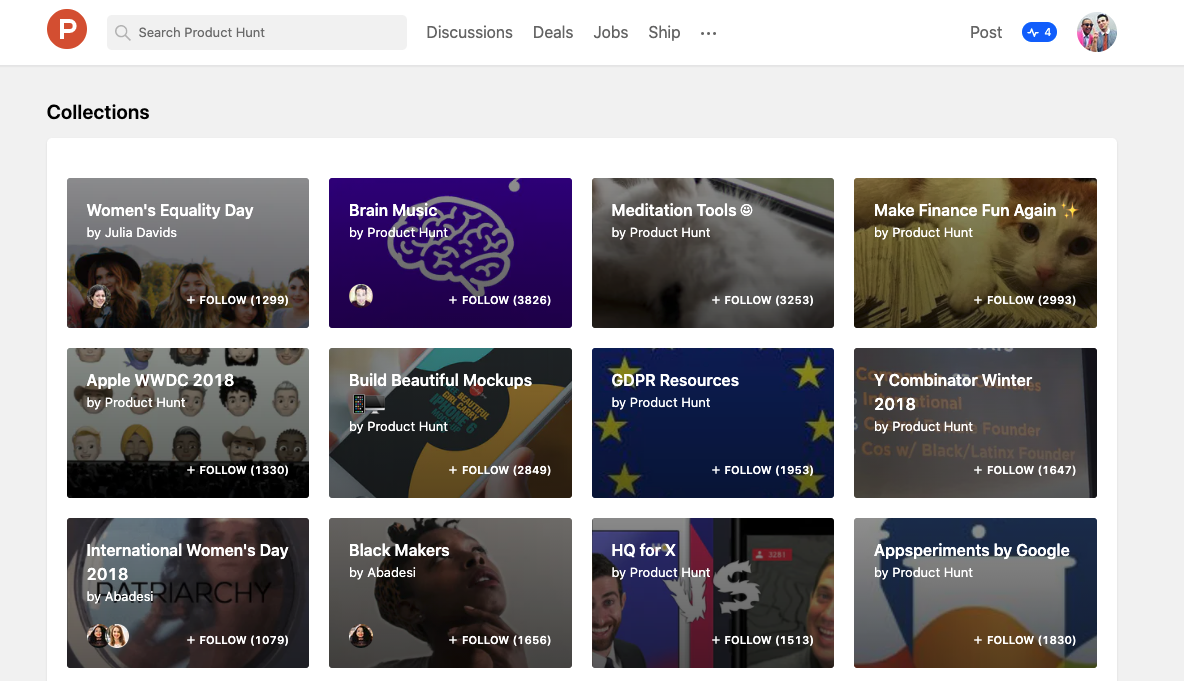Follow the Build Beautiful Mockups collection
This screenshot has width=1184, height=681.
click(500, 470)
